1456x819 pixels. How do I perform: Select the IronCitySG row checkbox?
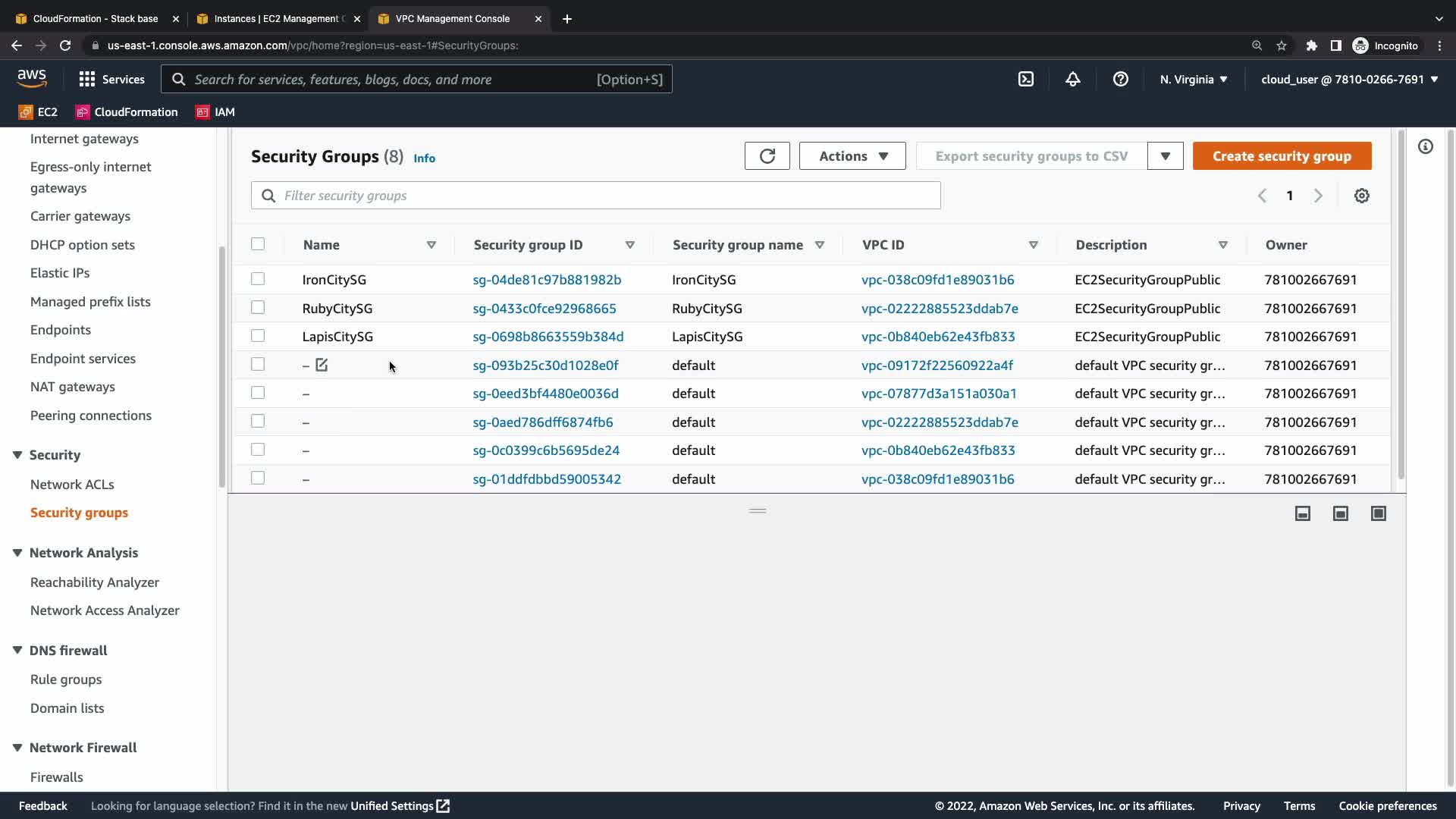pyautogui.click(x=258, y=279)
